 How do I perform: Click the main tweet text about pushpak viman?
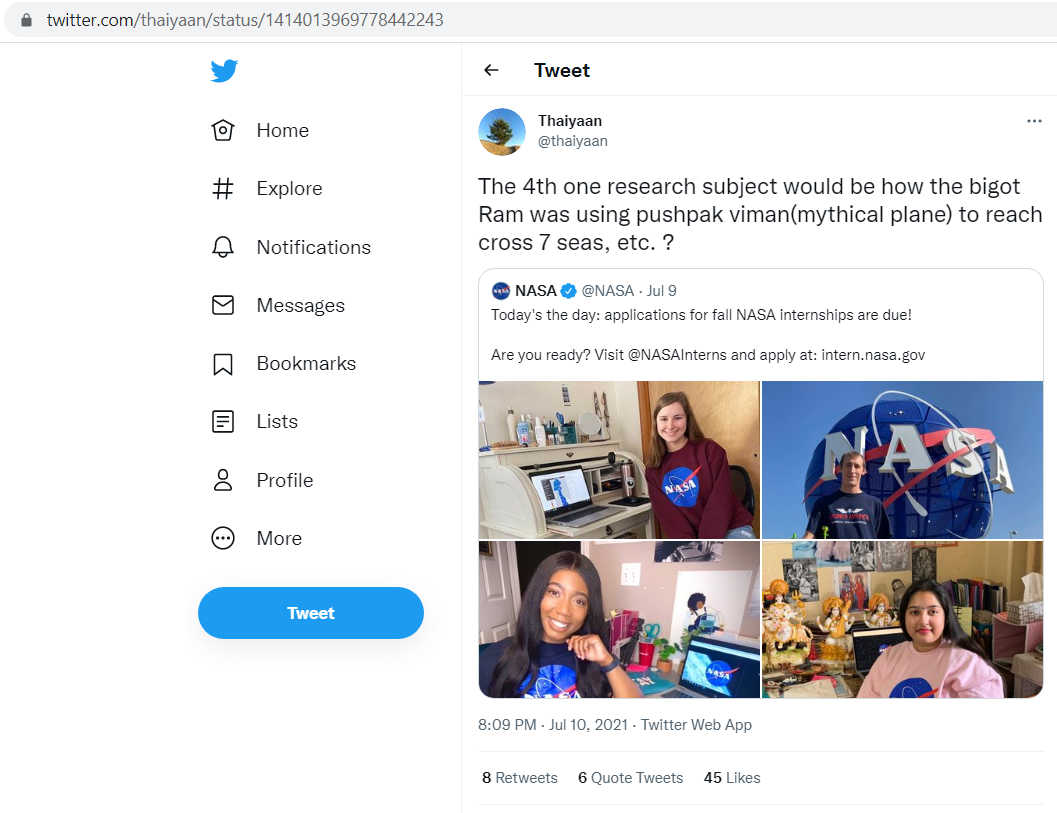click(x=760, y=214)
